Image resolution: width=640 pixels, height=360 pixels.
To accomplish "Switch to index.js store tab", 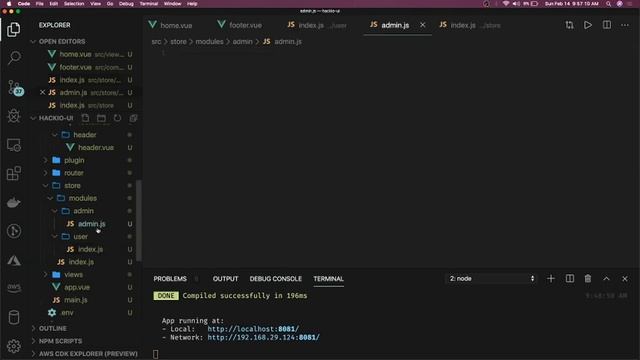I will point(470,25).
